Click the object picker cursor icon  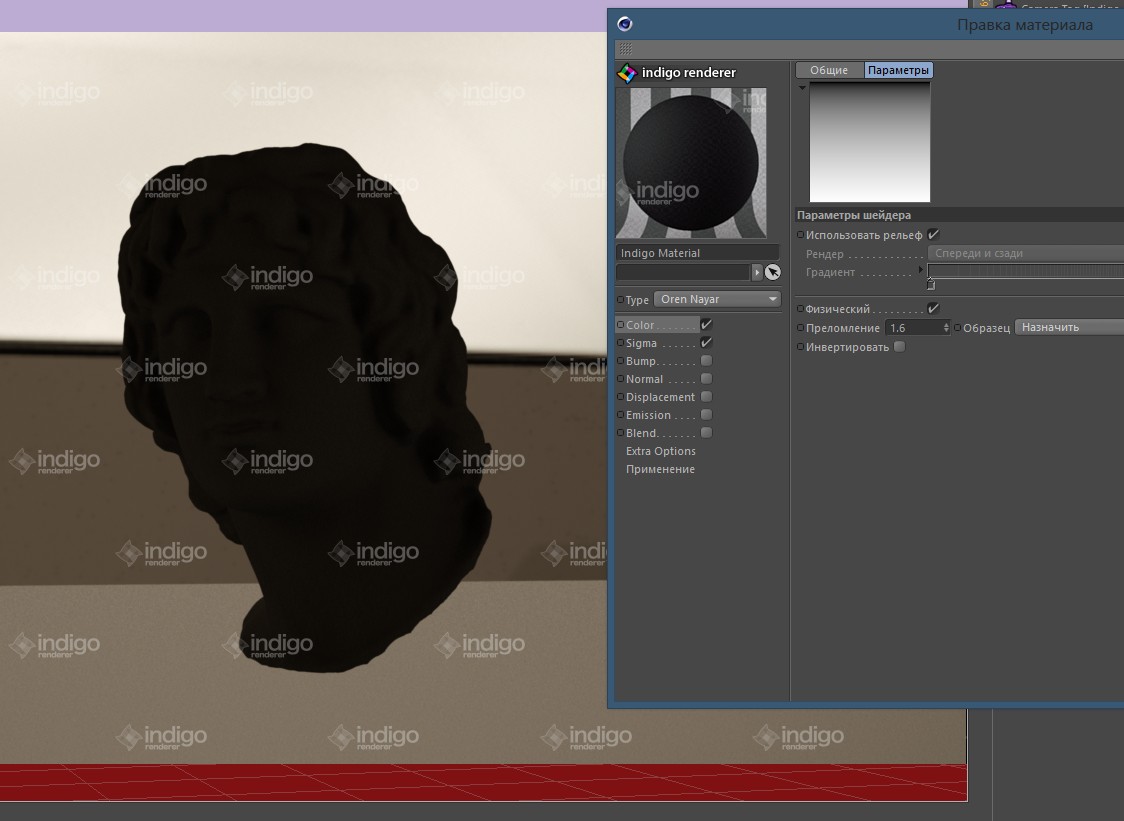[773, 272]
